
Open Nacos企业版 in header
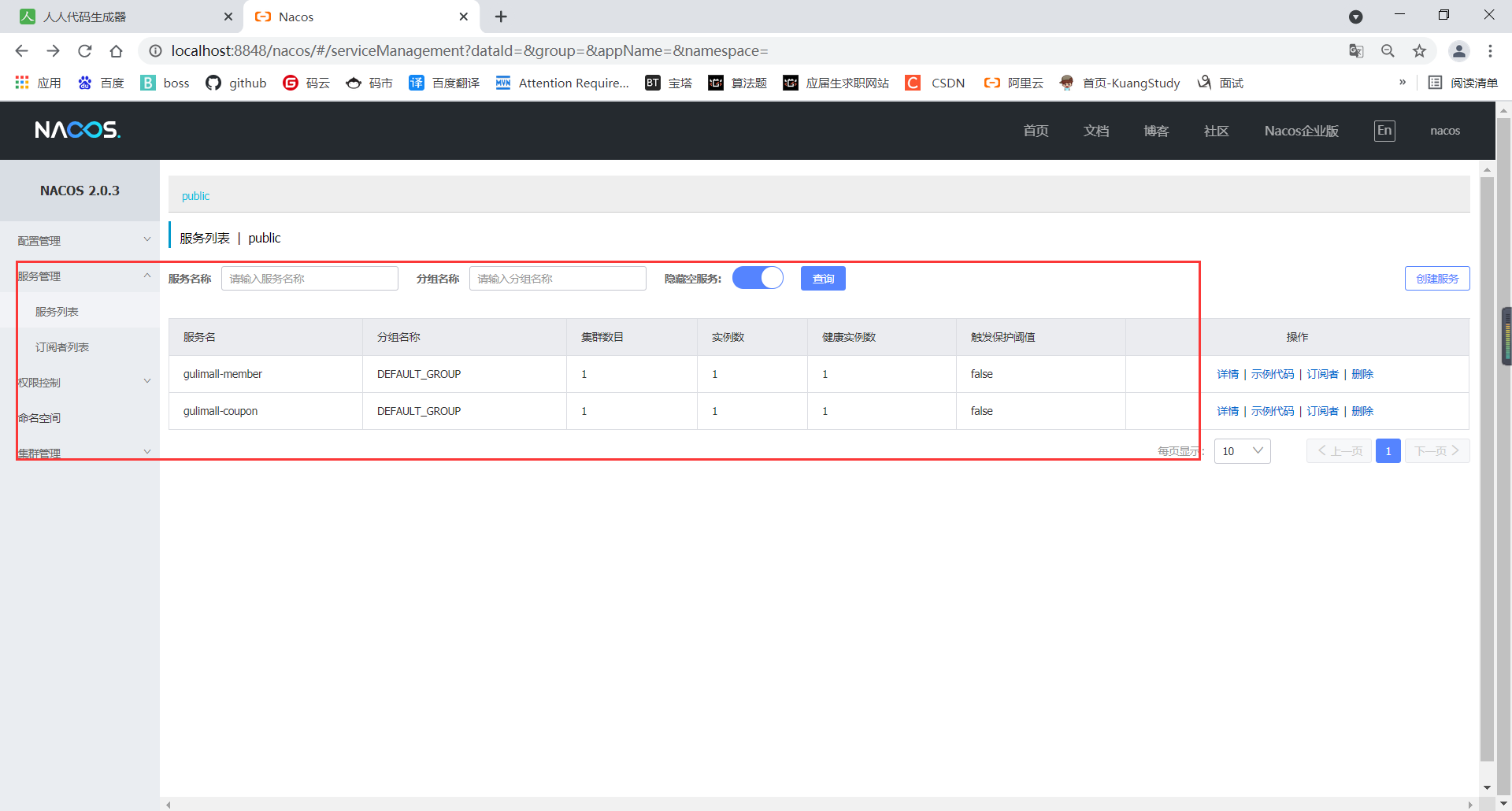1302,131
